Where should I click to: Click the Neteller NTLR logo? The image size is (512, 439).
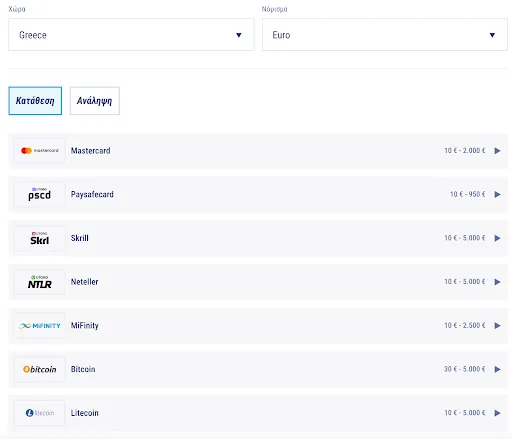[40, 282]
